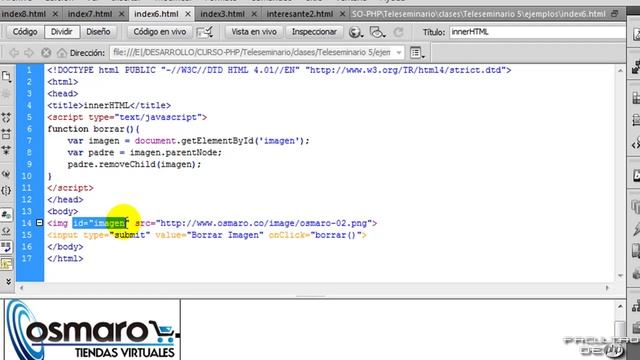
Task: Click 'var padre = imagen.parentNode;' line
Action: pyautogui.click(x=144, y=153)
